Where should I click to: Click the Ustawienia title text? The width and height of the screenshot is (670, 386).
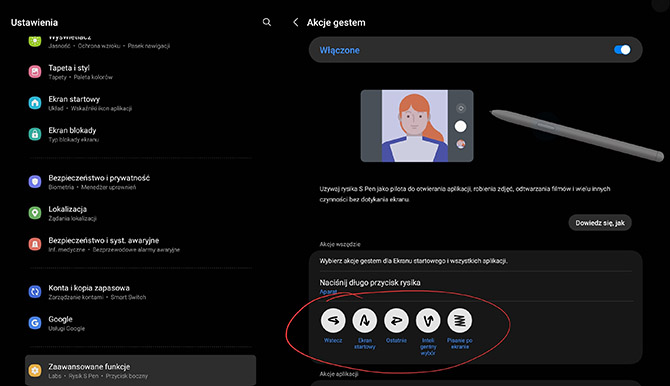pyautogui.click(x=34, y=23)
